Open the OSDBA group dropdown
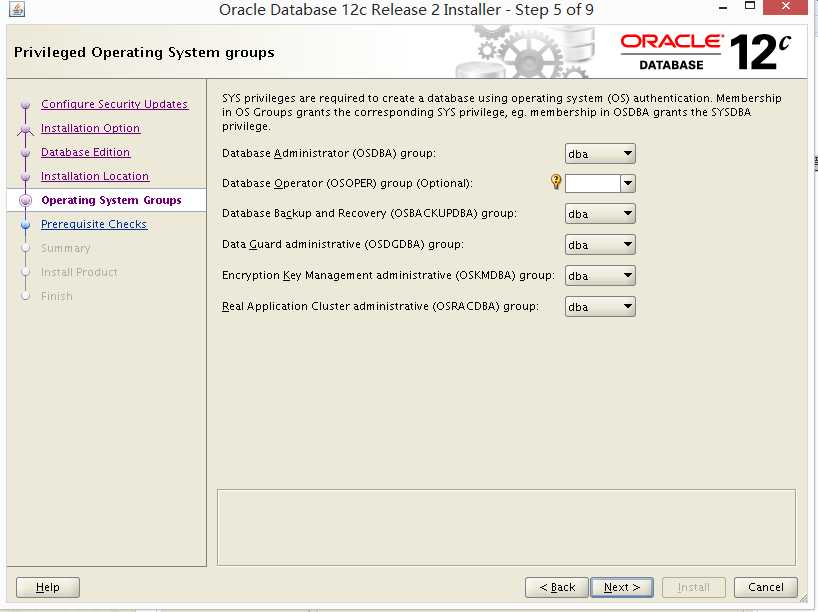818x612 pixels. (600, 154)
